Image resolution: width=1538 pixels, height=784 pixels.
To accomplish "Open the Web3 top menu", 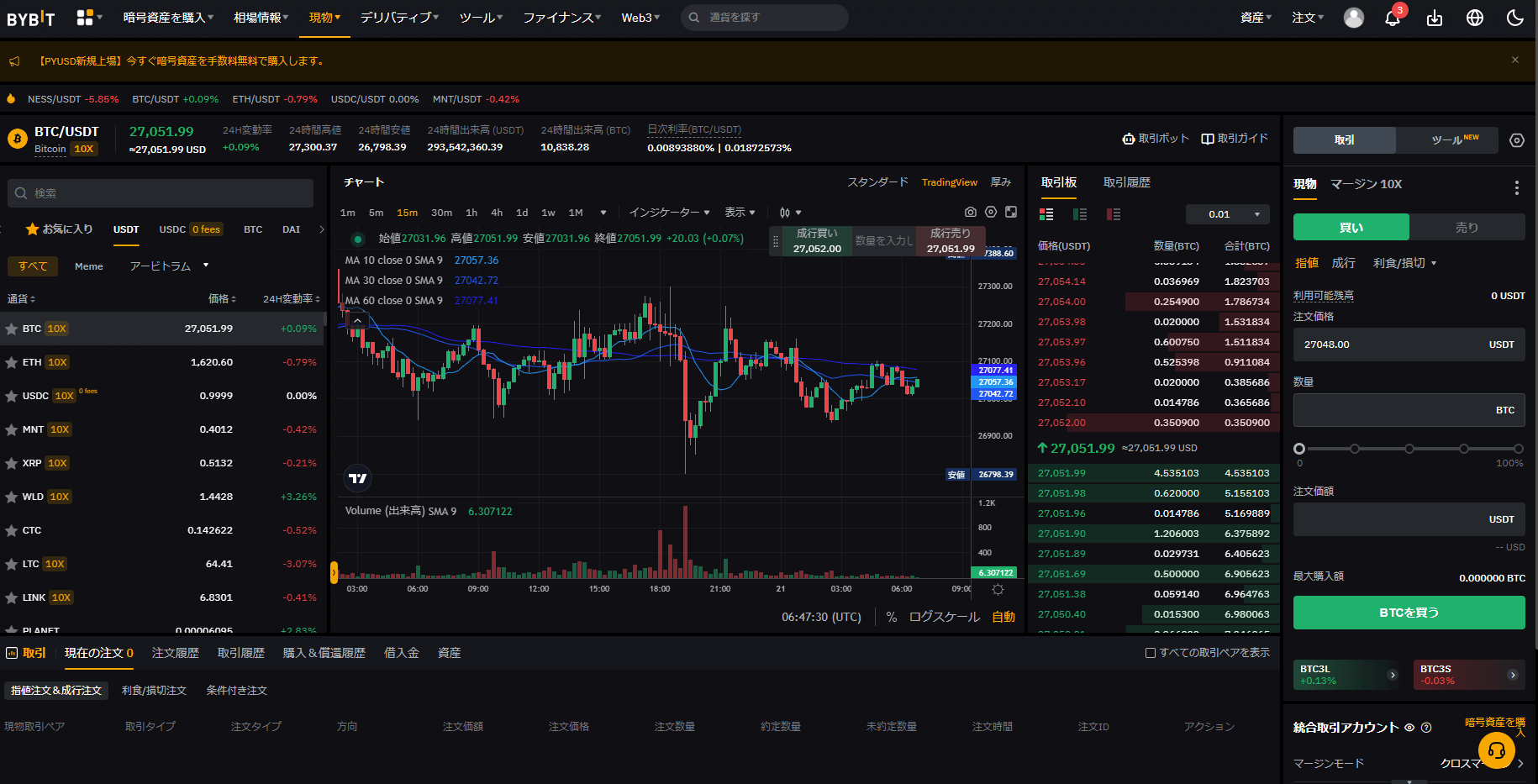I will 640,18.
